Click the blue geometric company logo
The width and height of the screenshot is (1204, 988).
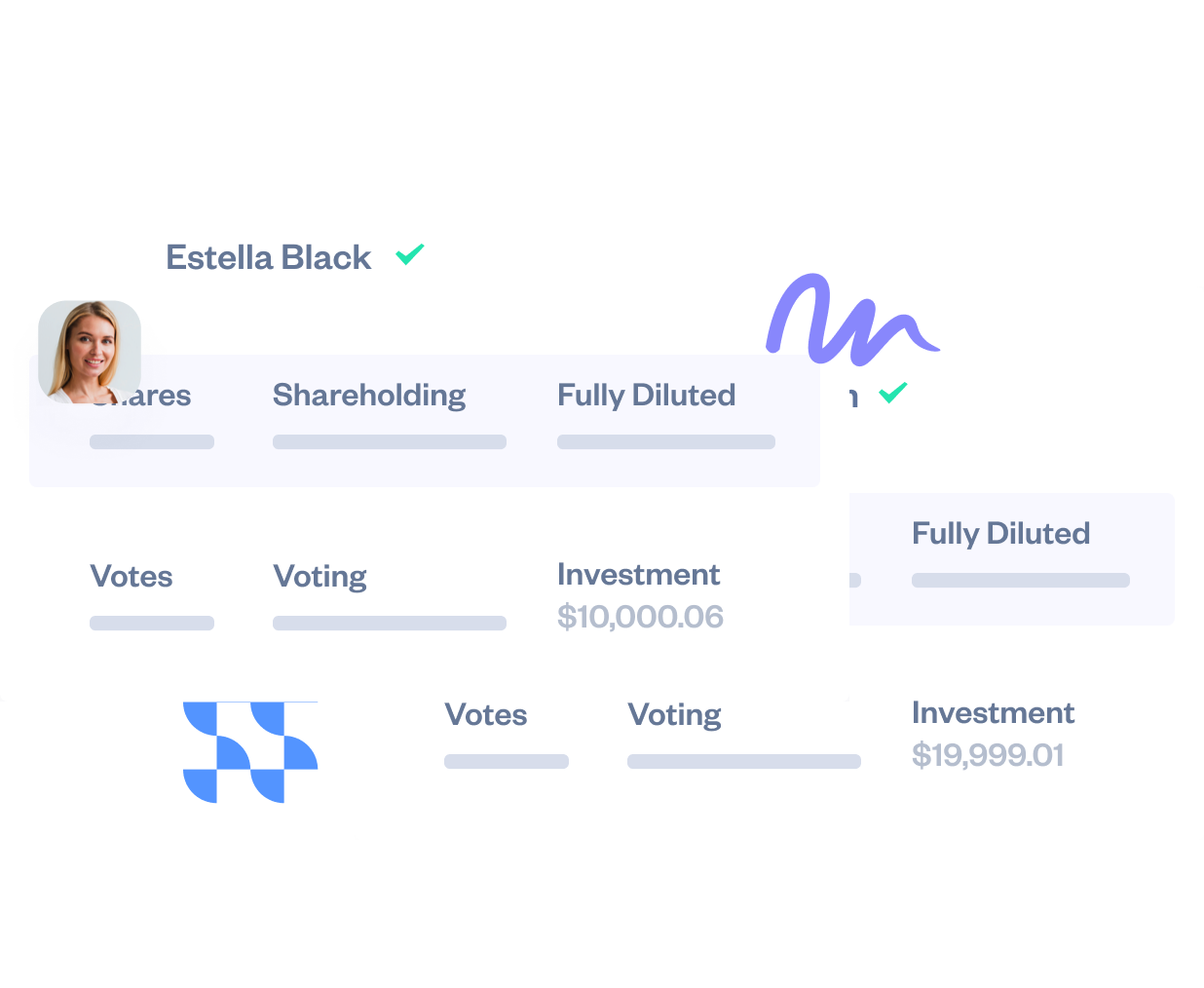pyautogui.click(x=250, y=752)
